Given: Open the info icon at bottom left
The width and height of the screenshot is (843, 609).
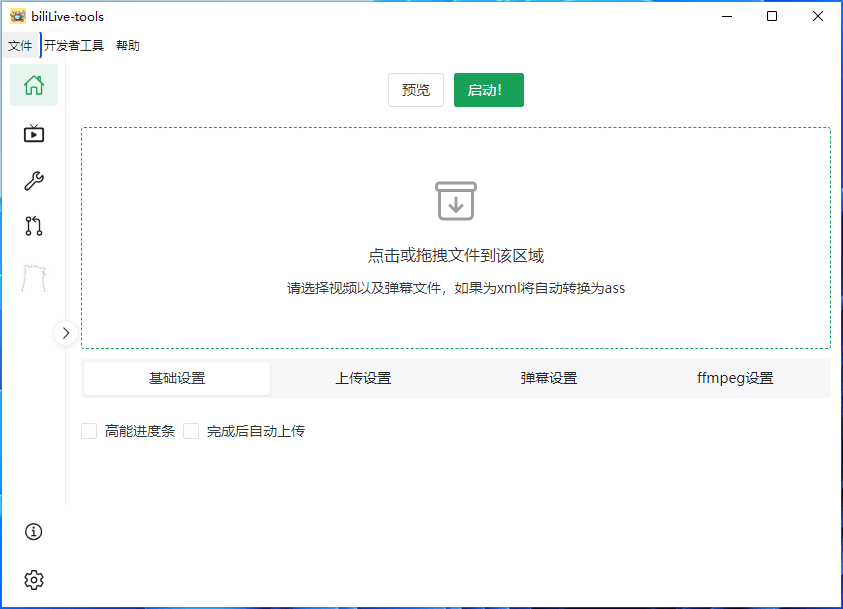Looking at the screenshot, I should click(33, 532).
